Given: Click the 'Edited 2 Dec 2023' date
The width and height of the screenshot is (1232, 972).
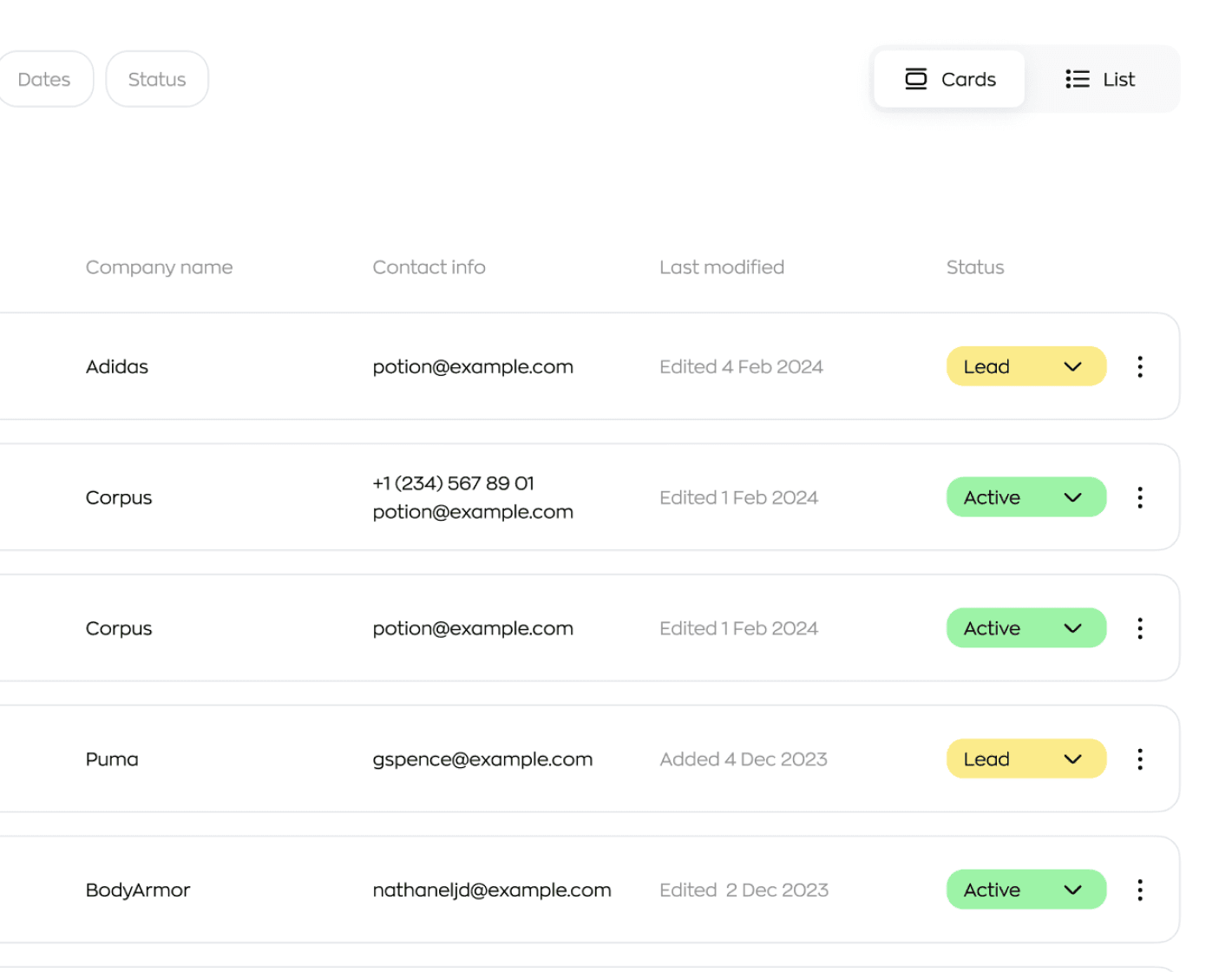Looking at the screenshot, I should click(x=744, y=890).
